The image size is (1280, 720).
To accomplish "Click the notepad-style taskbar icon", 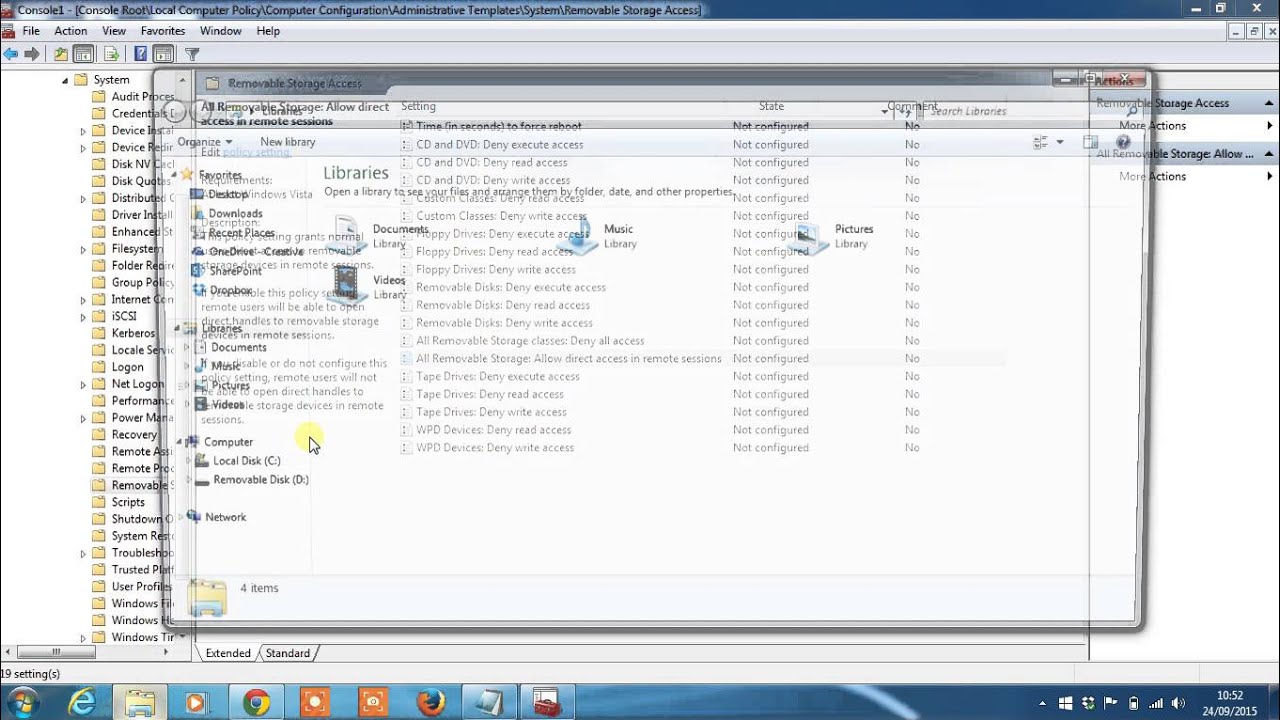I will point(489,703).
